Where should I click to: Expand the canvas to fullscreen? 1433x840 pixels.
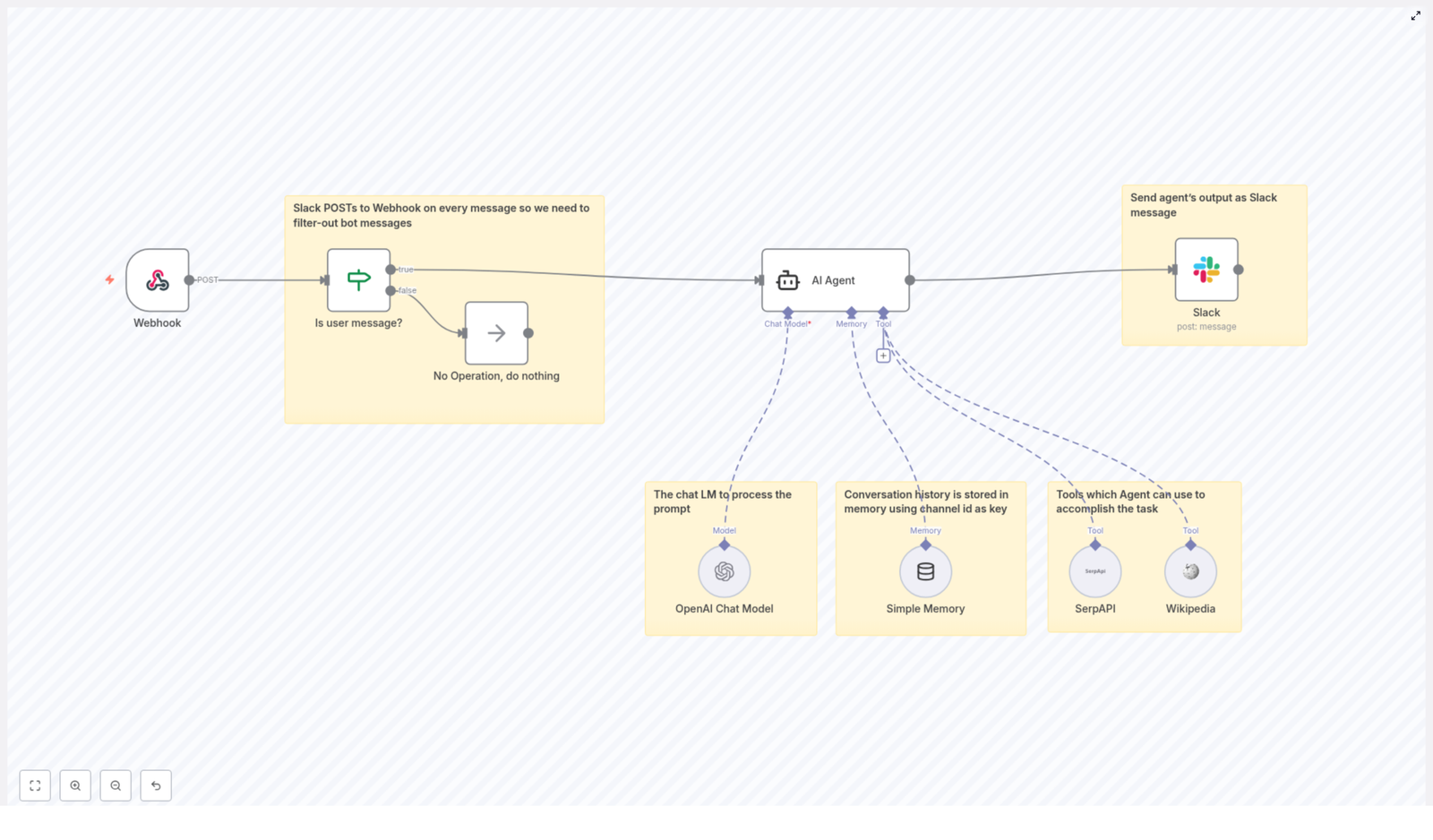point(1416,15)
